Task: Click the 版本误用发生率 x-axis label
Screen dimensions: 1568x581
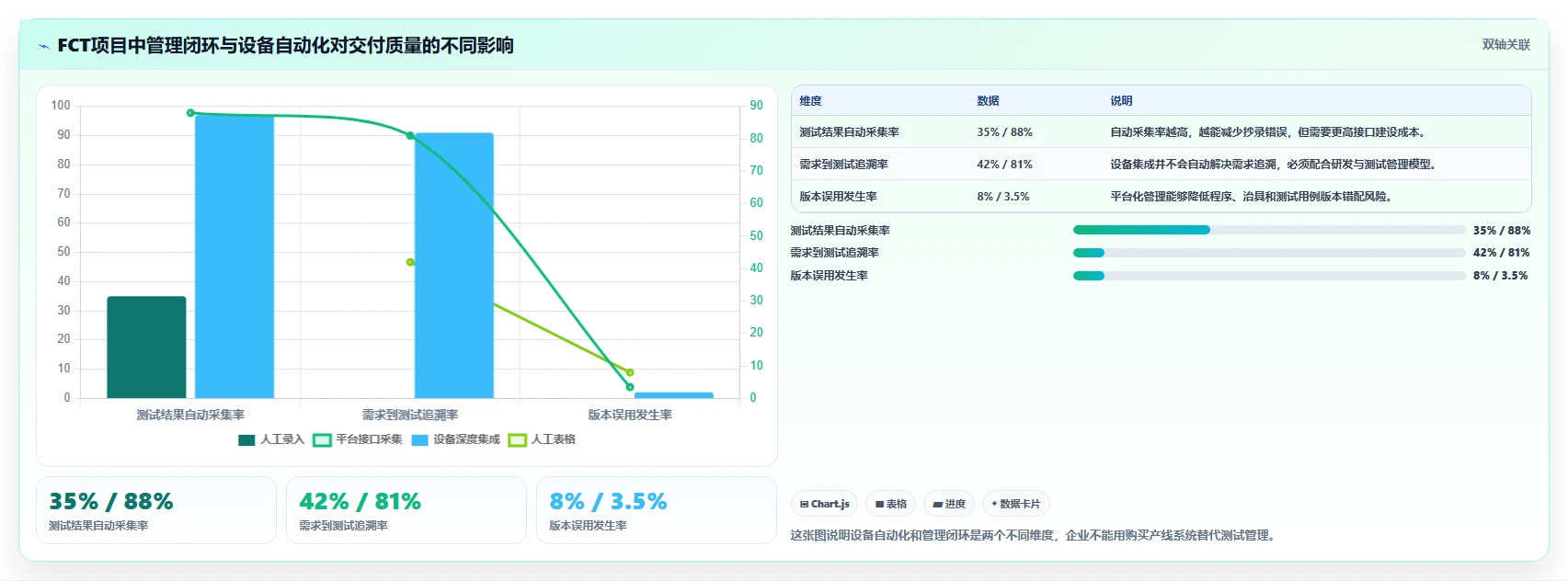Action: [630, 415]
